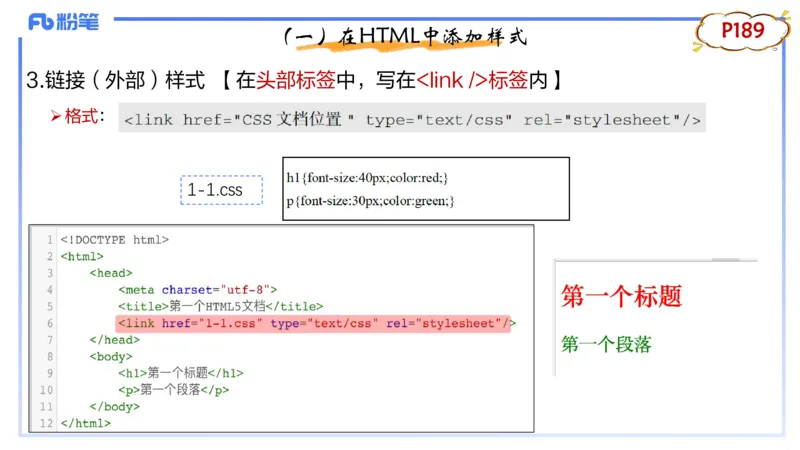Click the green preview text 第一个段落
The image size is (800, 450).
(606, 345)
